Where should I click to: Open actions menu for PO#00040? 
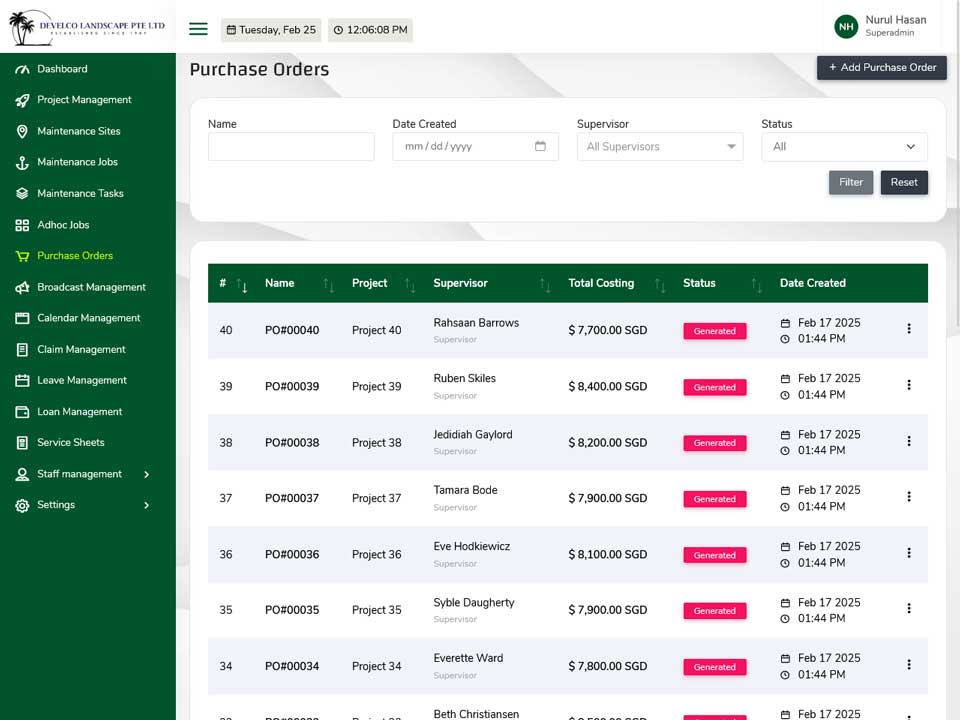click(x=909, y=329)
